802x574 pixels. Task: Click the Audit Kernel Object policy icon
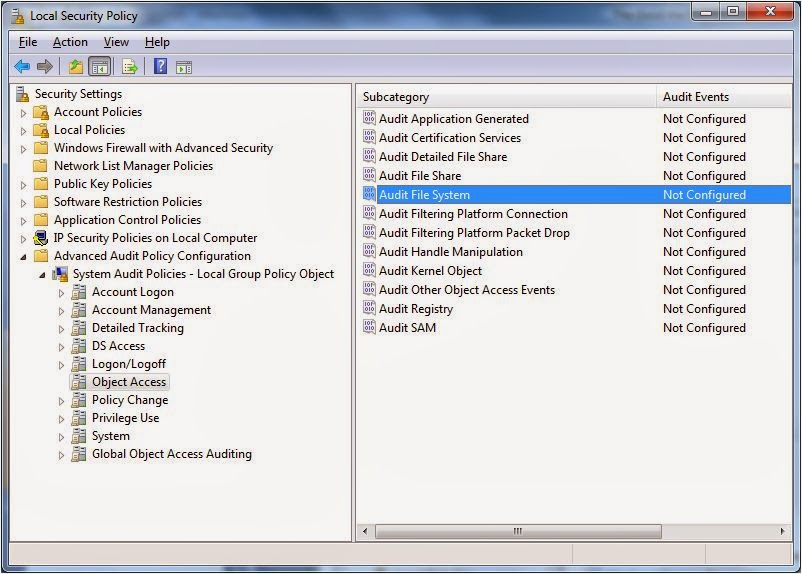[x=369, y=270]
